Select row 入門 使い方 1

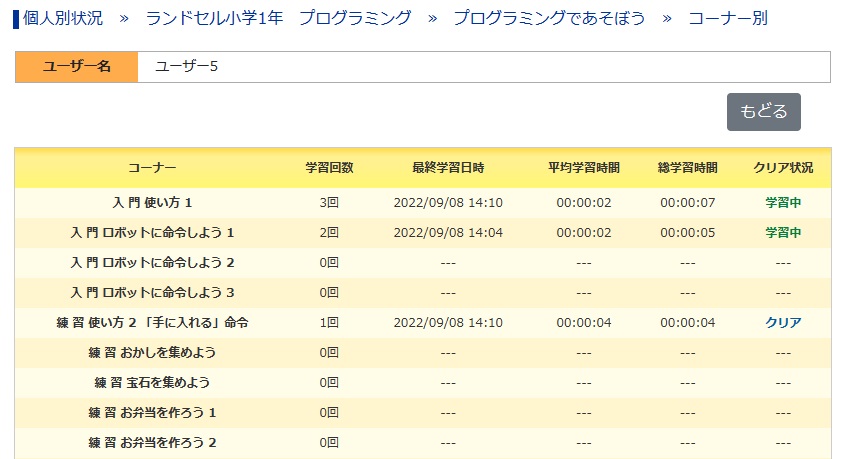point(423,203)
